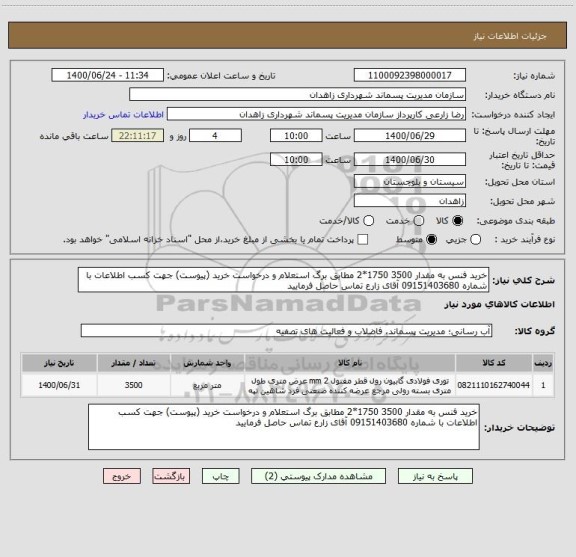Click the پاسخ به نیاز button
This screenshot has height=557, width=576.
tap(435, 476)
